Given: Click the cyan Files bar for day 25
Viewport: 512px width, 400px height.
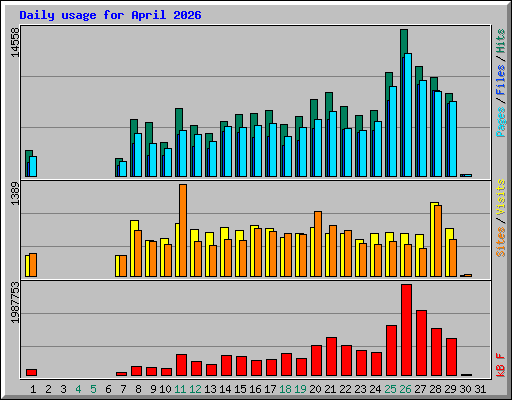Looking at the screenshot, I should pos(393,132).
